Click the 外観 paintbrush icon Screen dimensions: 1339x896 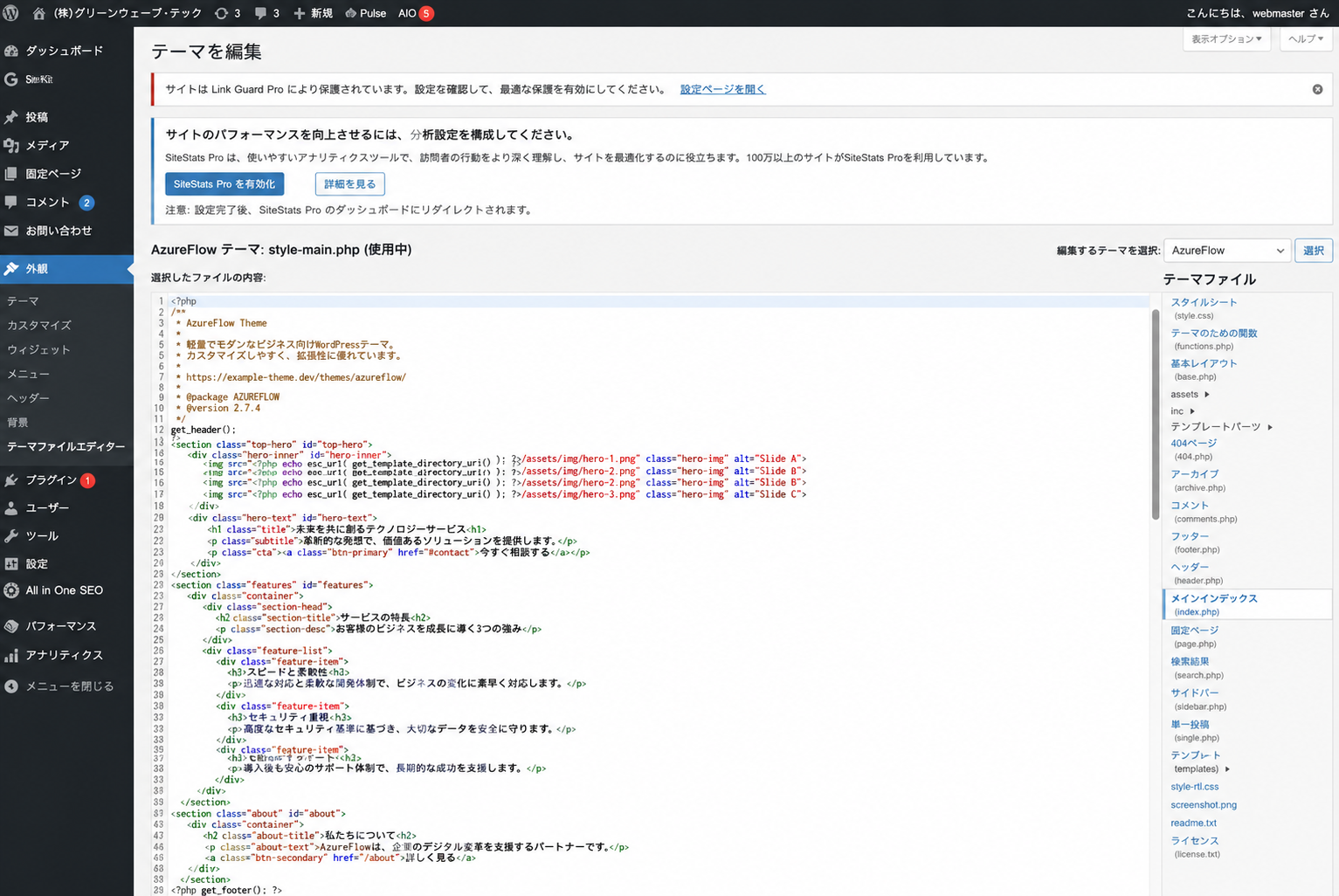11,269
